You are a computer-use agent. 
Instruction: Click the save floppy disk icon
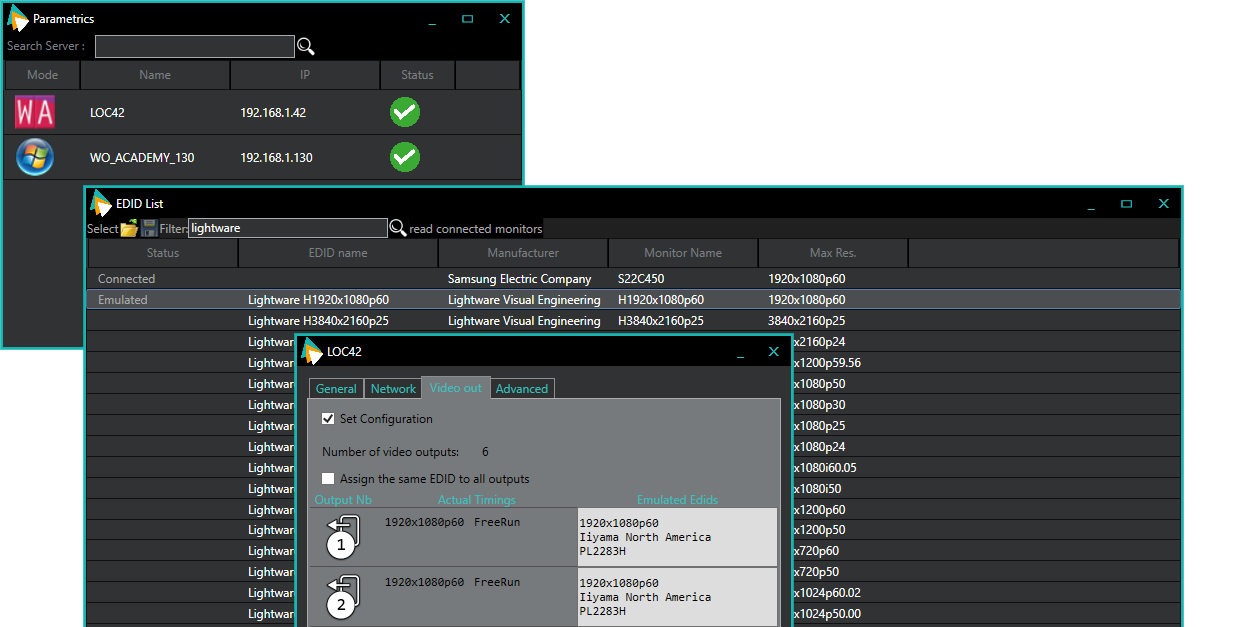click(148, 229)
